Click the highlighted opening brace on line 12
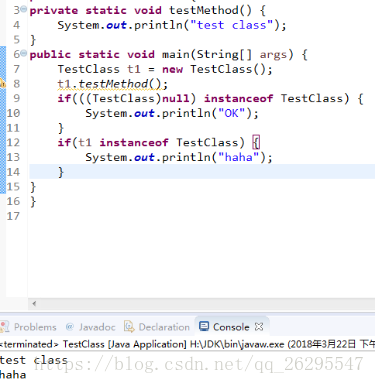 (256, 142)
